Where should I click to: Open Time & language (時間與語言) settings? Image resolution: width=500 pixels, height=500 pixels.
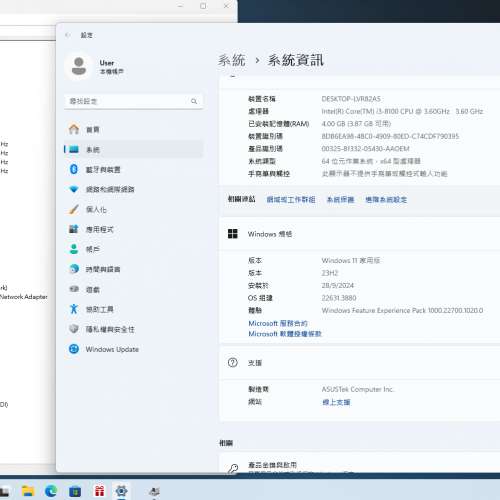133,269
